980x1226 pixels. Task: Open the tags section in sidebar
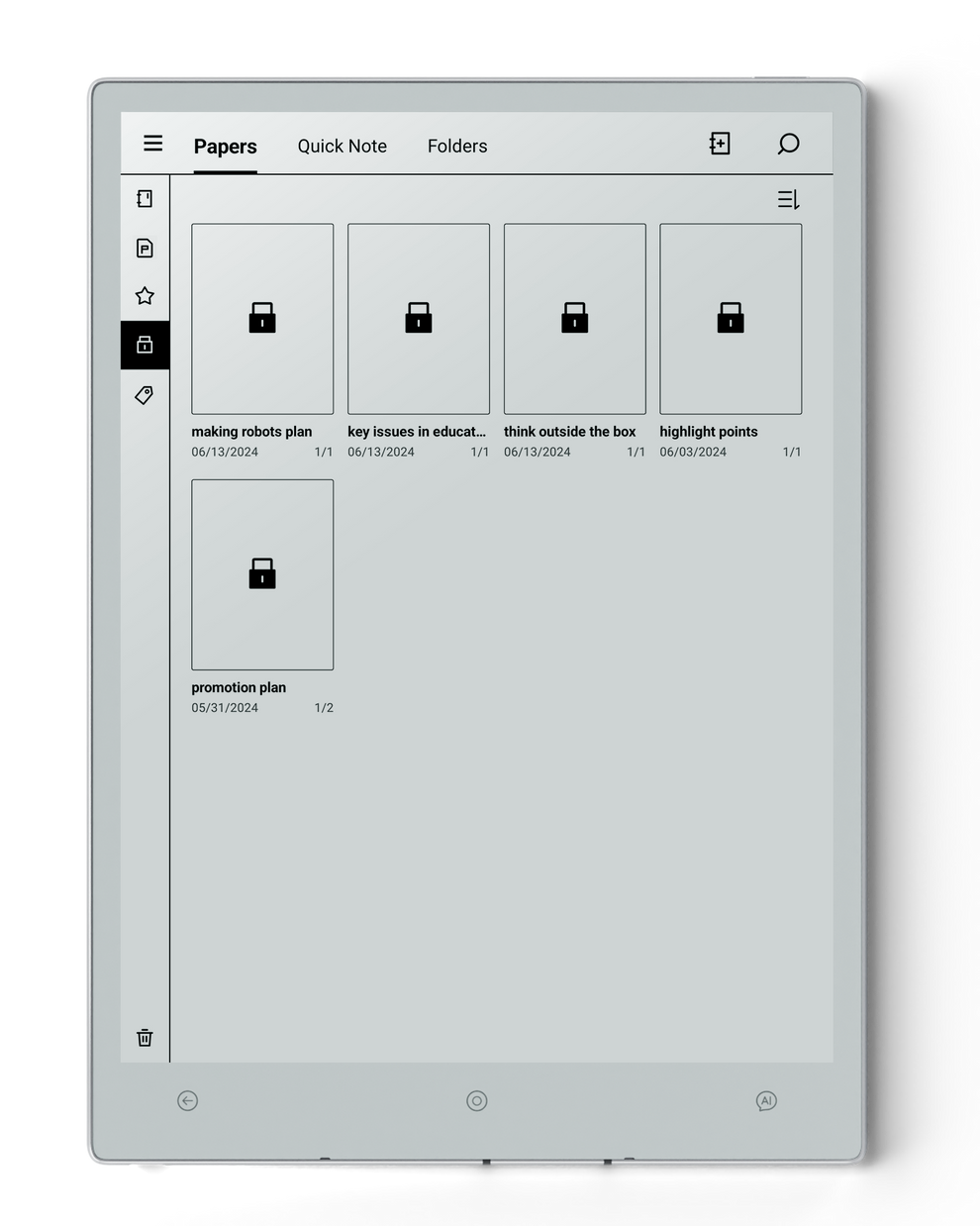(145, 395)
